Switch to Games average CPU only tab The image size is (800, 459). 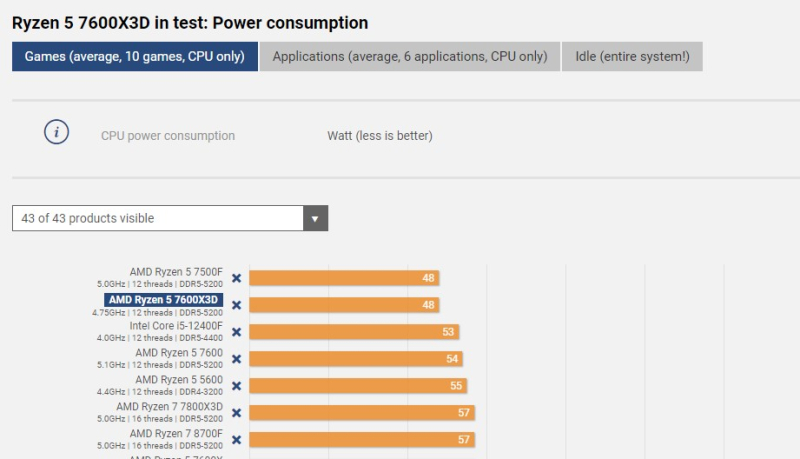[x=134, y=57]
